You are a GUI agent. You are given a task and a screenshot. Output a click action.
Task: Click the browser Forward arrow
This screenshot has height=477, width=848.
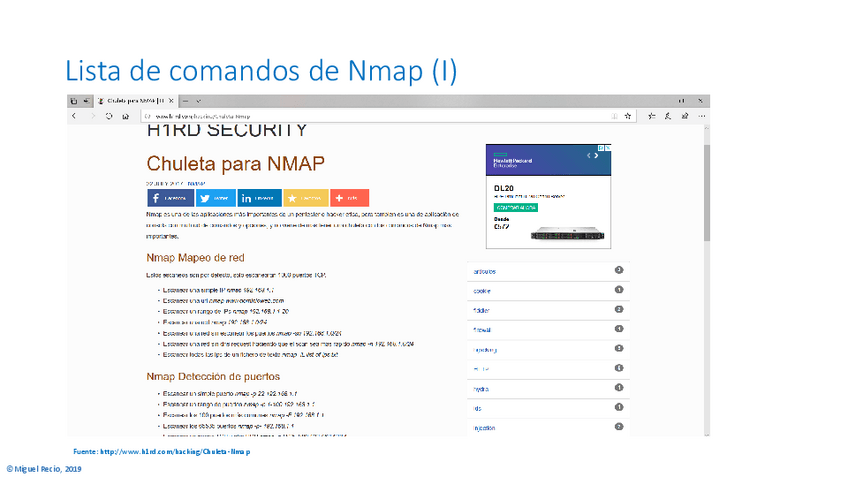point(92,116)
